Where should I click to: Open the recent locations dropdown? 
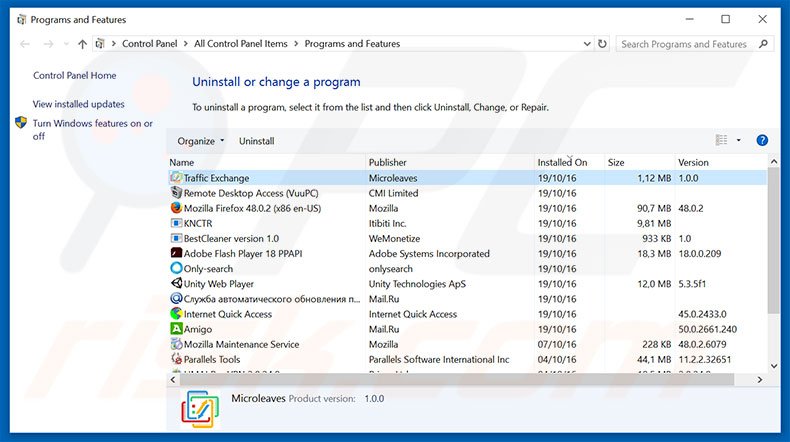pos(66,44)
